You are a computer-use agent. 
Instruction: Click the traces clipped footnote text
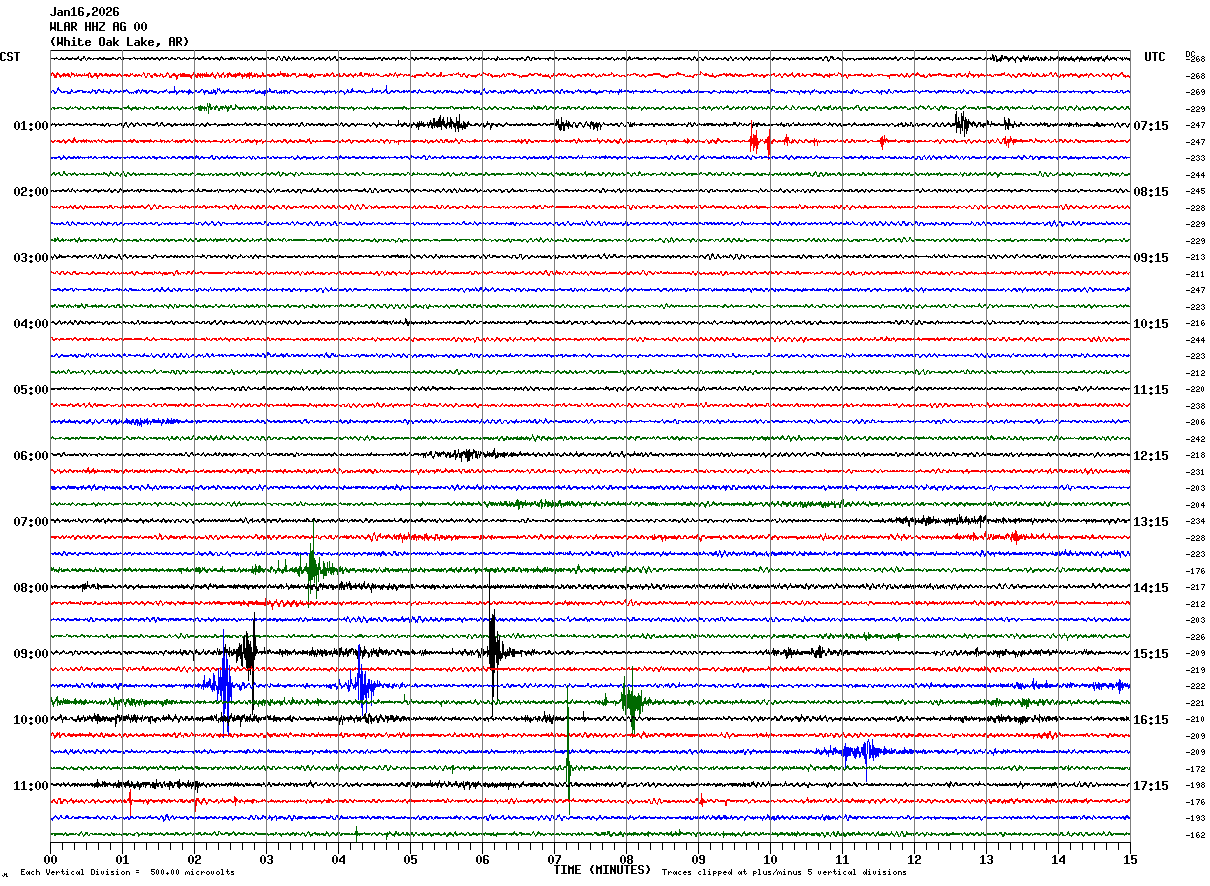(784, 872)
